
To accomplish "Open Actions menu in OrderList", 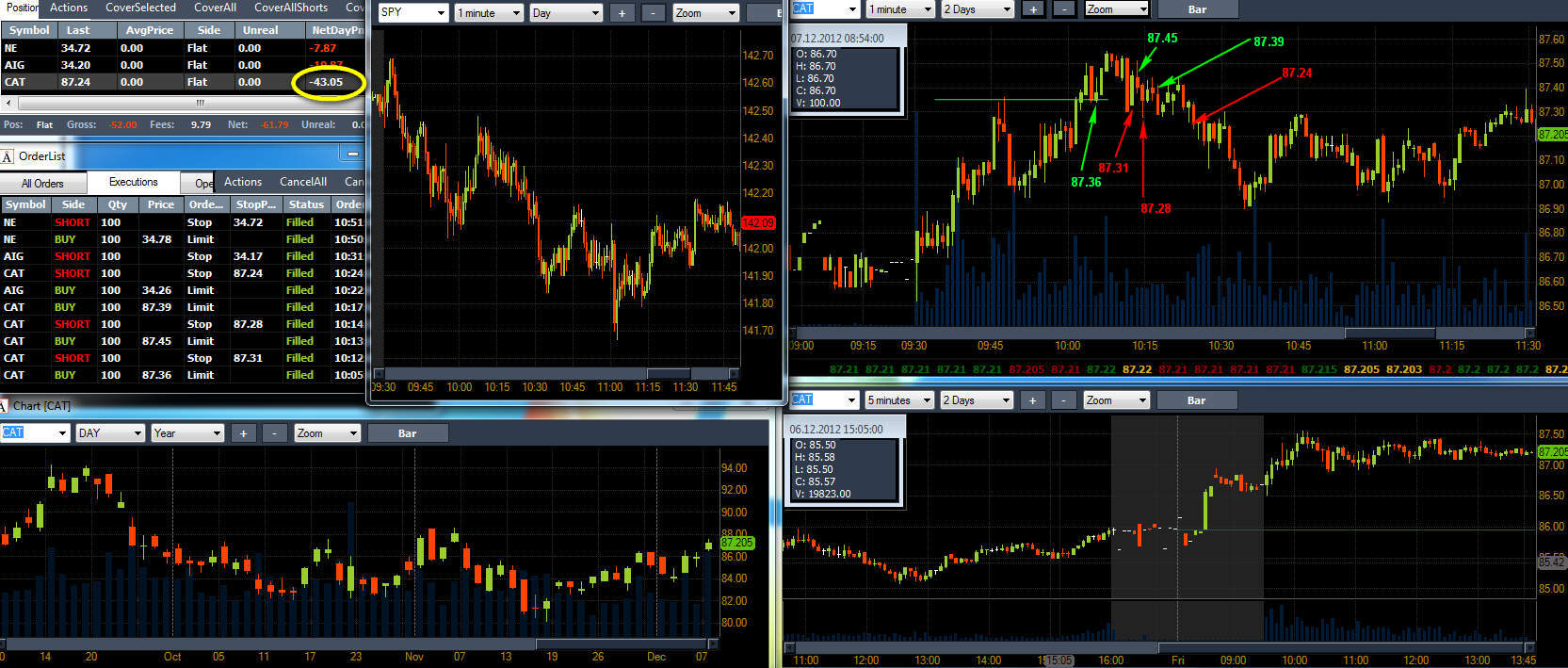I will tap(243, 182).
